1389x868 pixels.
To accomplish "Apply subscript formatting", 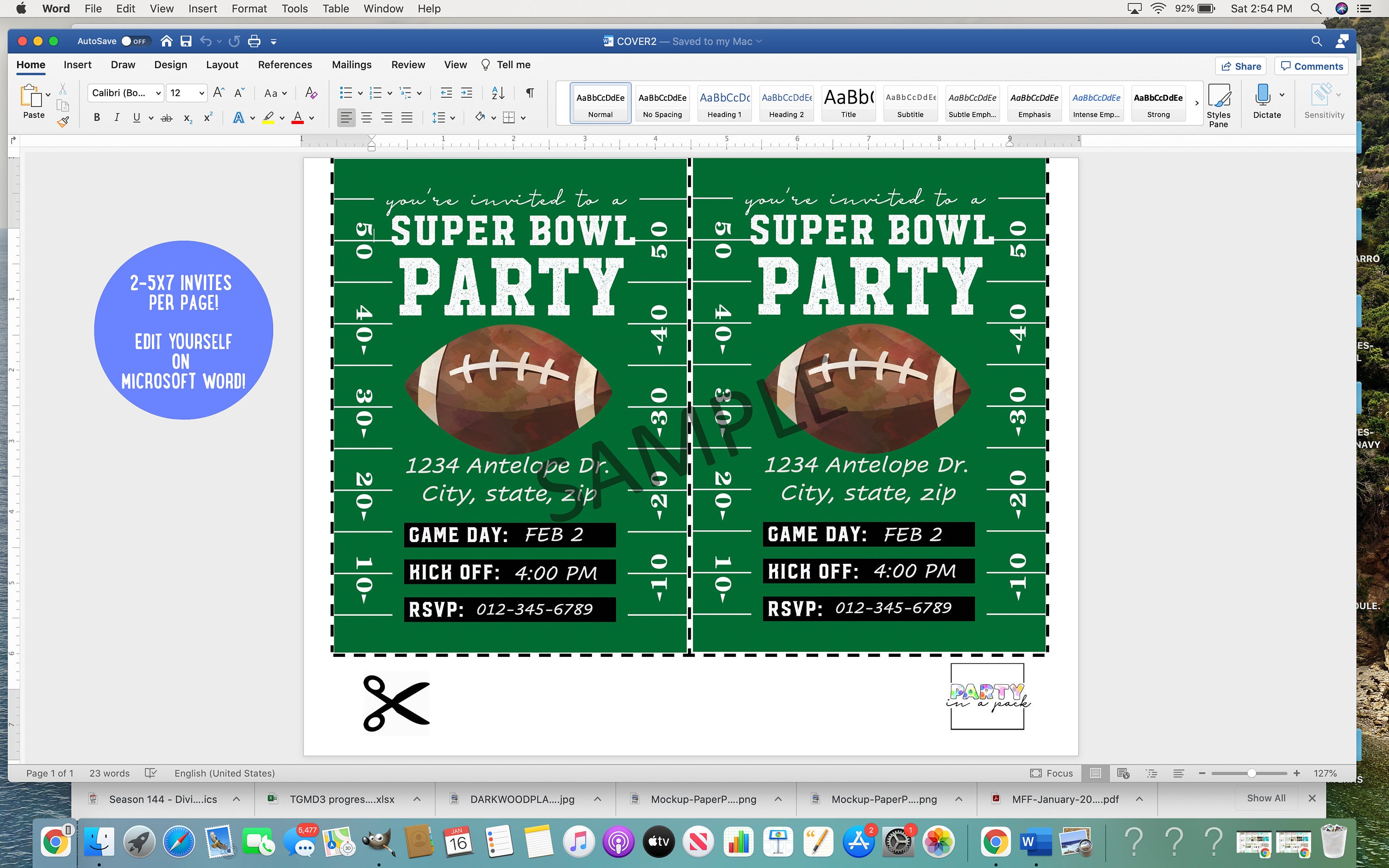I will 187,118.
